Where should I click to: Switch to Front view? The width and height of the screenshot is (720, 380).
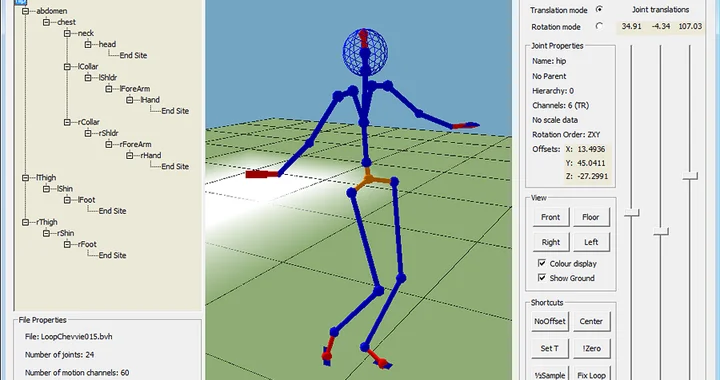click(x=551, y=217)
